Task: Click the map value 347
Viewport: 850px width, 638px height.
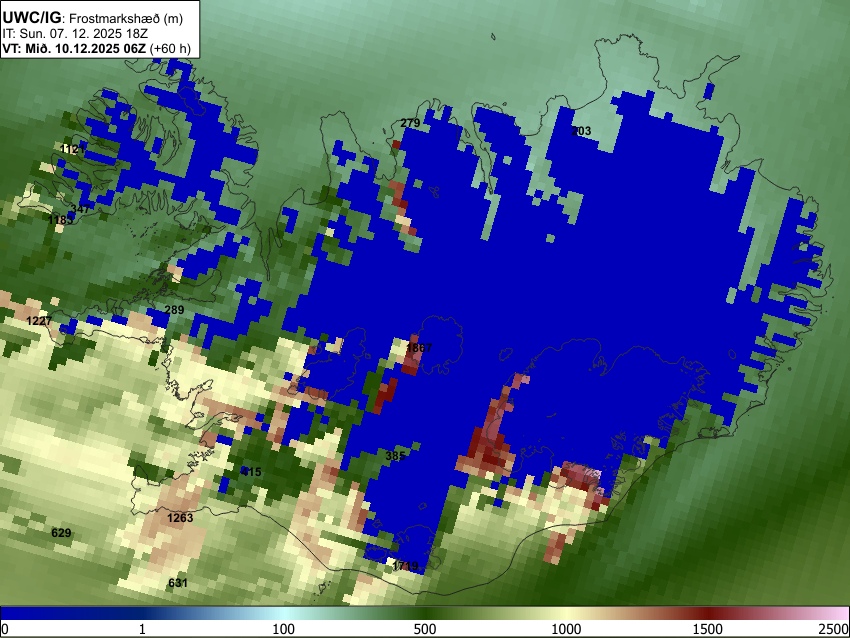Action: 80,209
